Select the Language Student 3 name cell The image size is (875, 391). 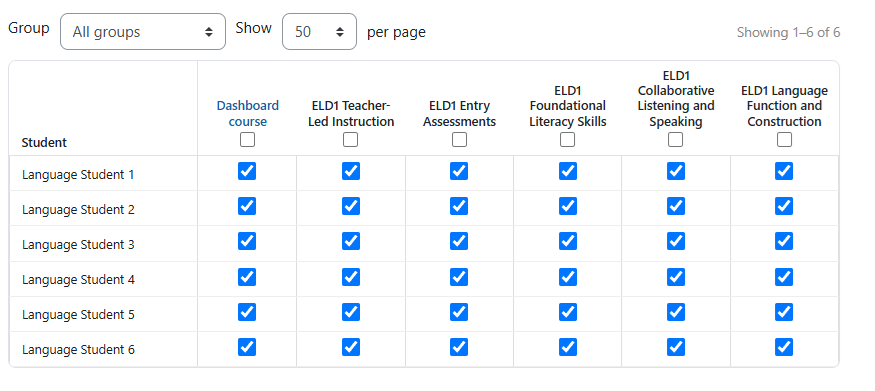(103, 244)
